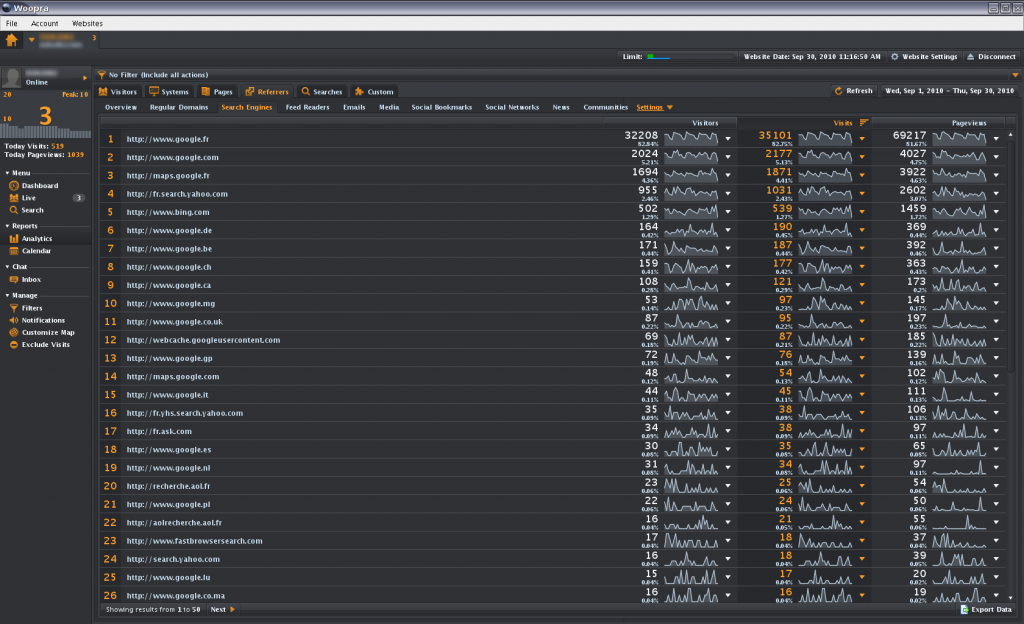
Task: Switch to the Custom tab
Action: 374,91
